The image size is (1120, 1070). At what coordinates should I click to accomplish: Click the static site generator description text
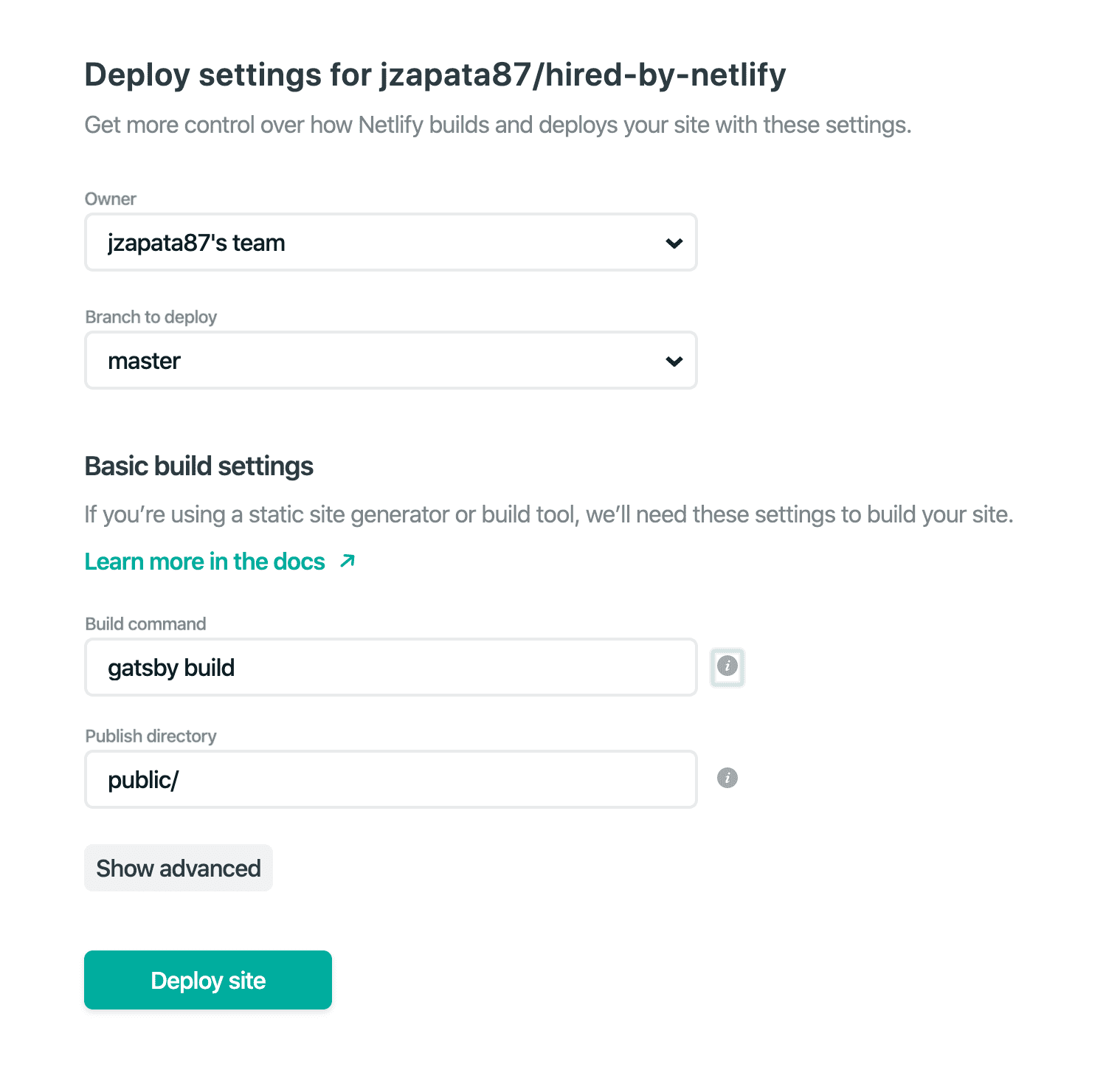pos(549,514)
